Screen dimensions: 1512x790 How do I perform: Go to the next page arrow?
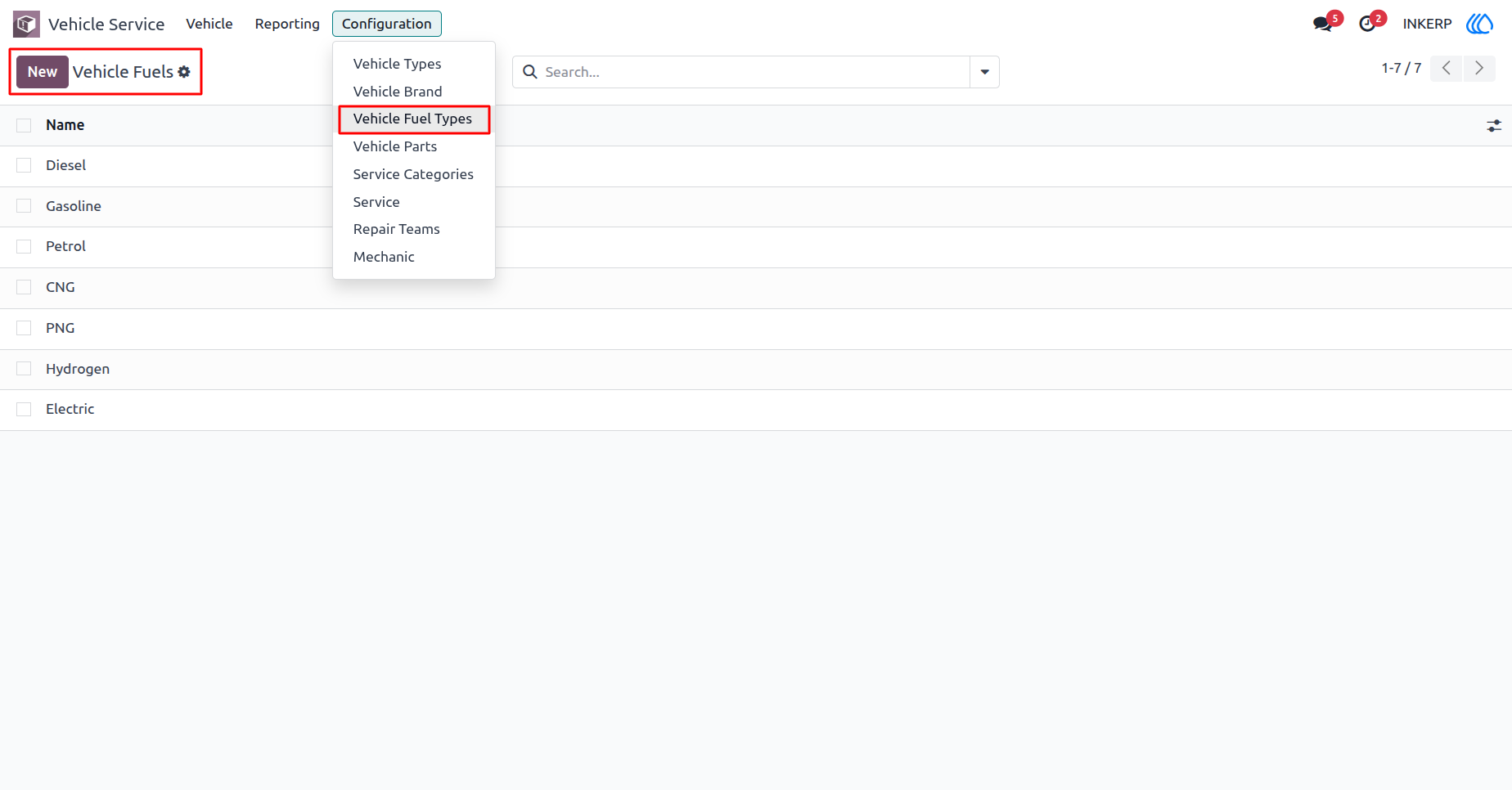coord(1479,69)
